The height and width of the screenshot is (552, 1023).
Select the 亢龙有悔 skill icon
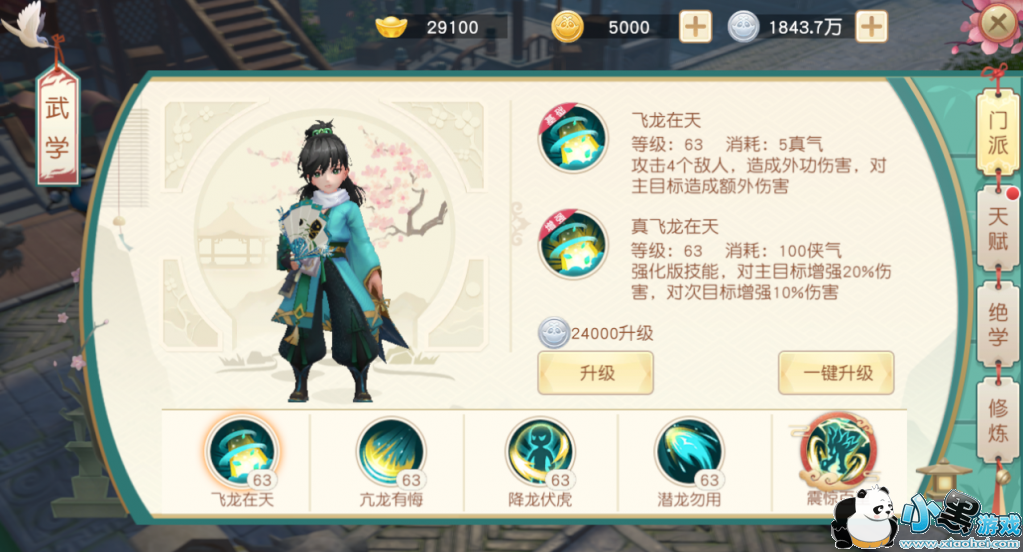[x=391, y=453]
